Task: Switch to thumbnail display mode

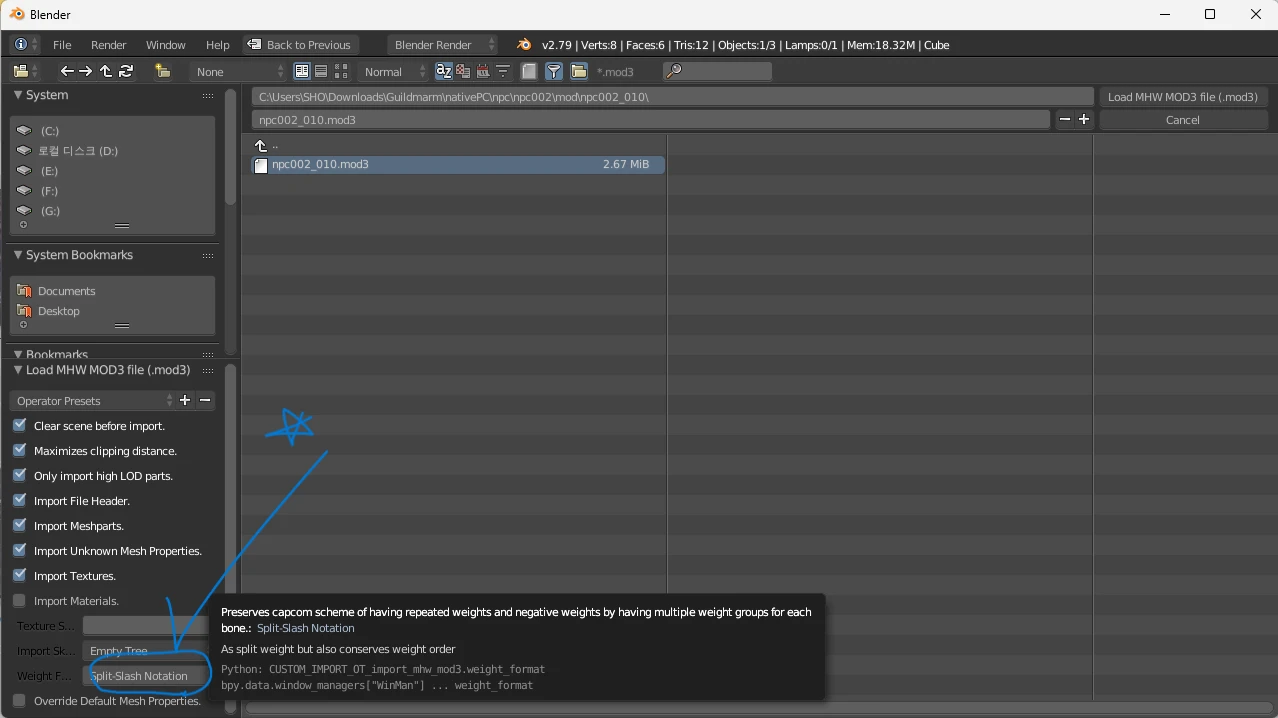Action: pyautogui.click(x=341, y=71)
